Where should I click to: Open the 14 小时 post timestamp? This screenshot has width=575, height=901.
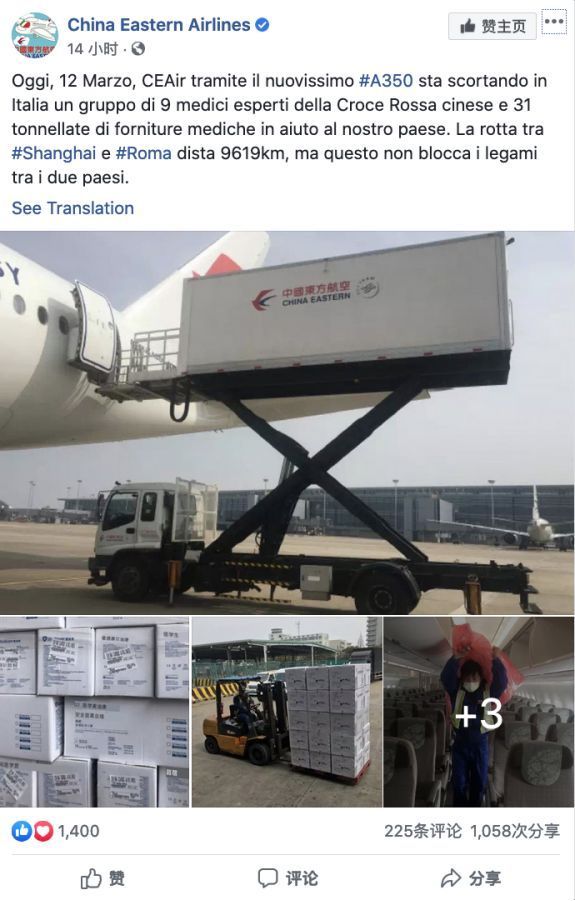[x=92, y=49]
